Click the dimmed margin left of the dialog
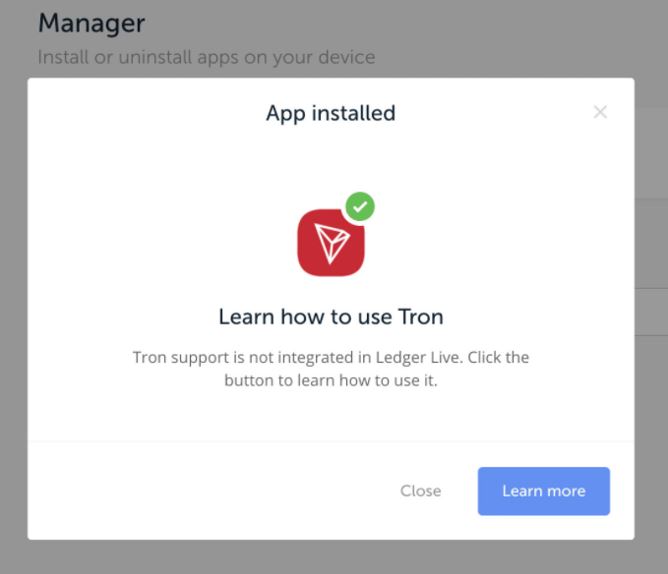Screen dimensions: 668x574 (13, 300)
